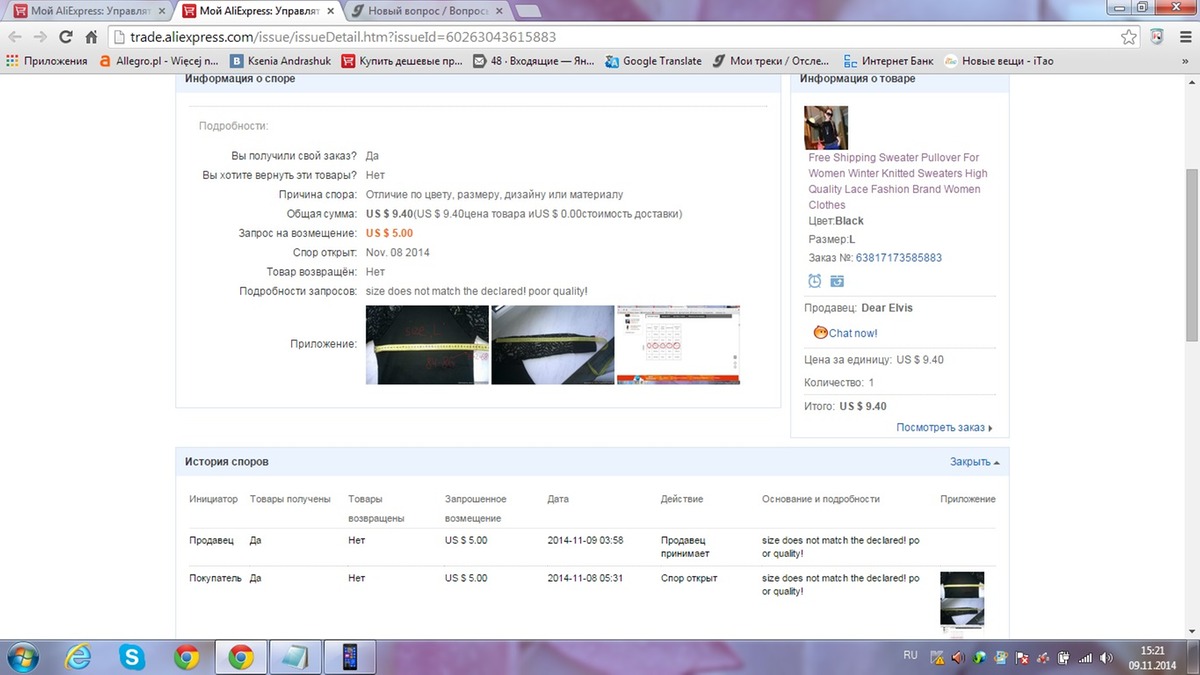Click the Продавец принимает action cell
The width and height of the screenshot is (1200, 675).
(686, 546)
